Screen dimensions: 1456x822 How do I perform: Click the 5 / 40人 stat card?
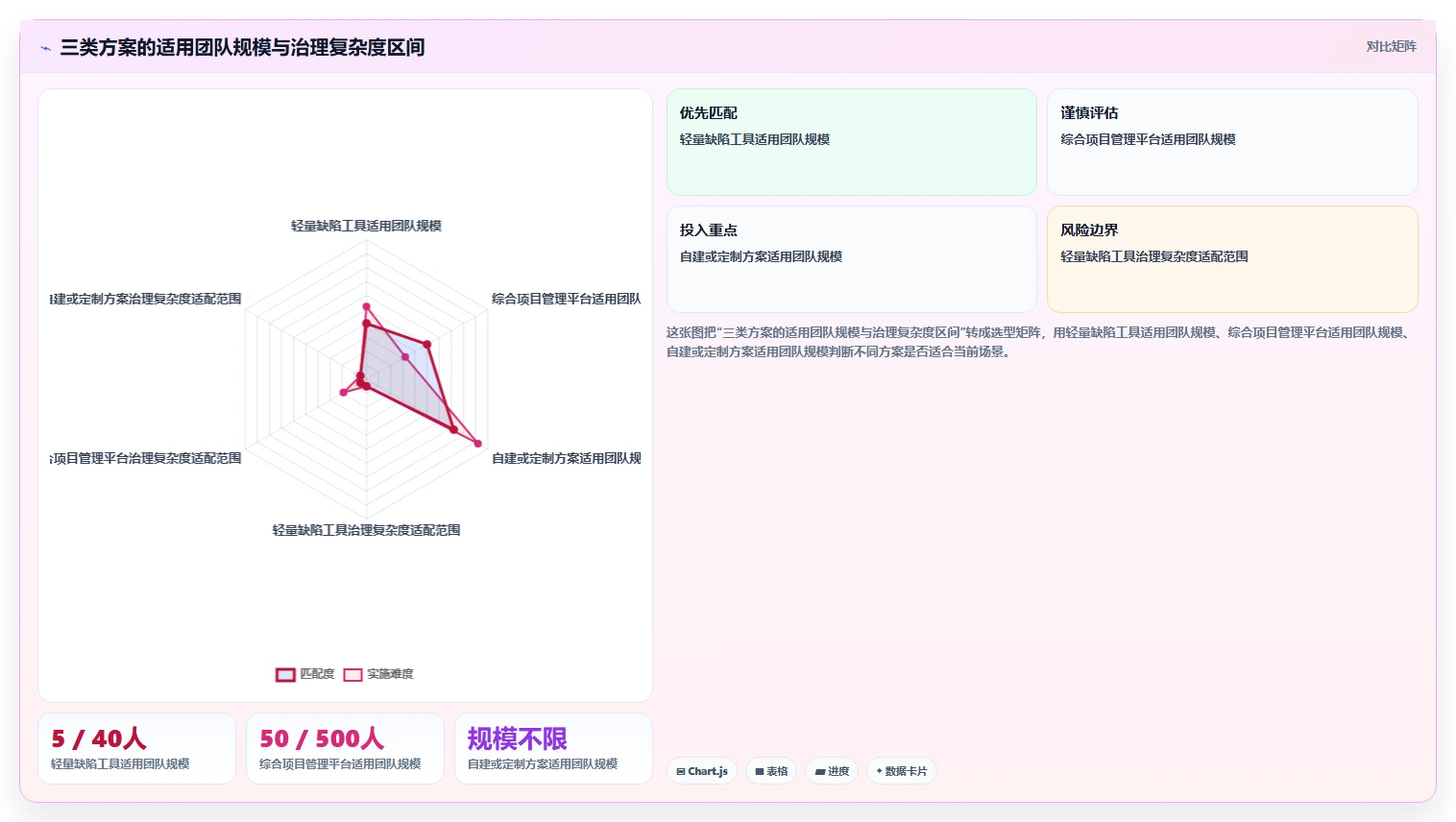pyautogui.click(x=136, y=748)
